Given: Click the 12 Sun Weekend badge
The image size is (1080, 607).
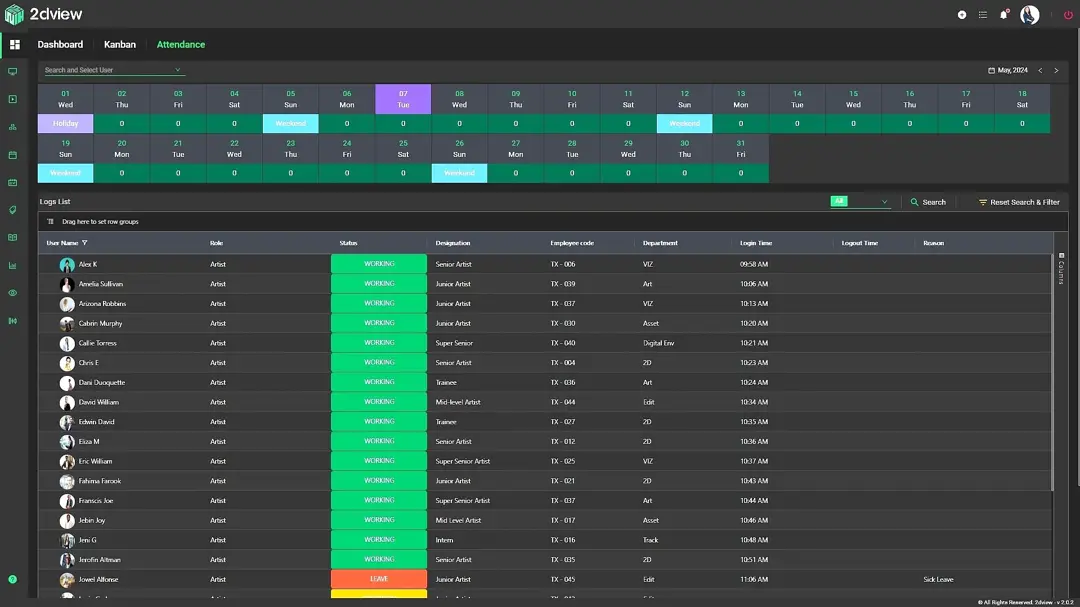Looking at the screenshot, I should coord(684,123).
